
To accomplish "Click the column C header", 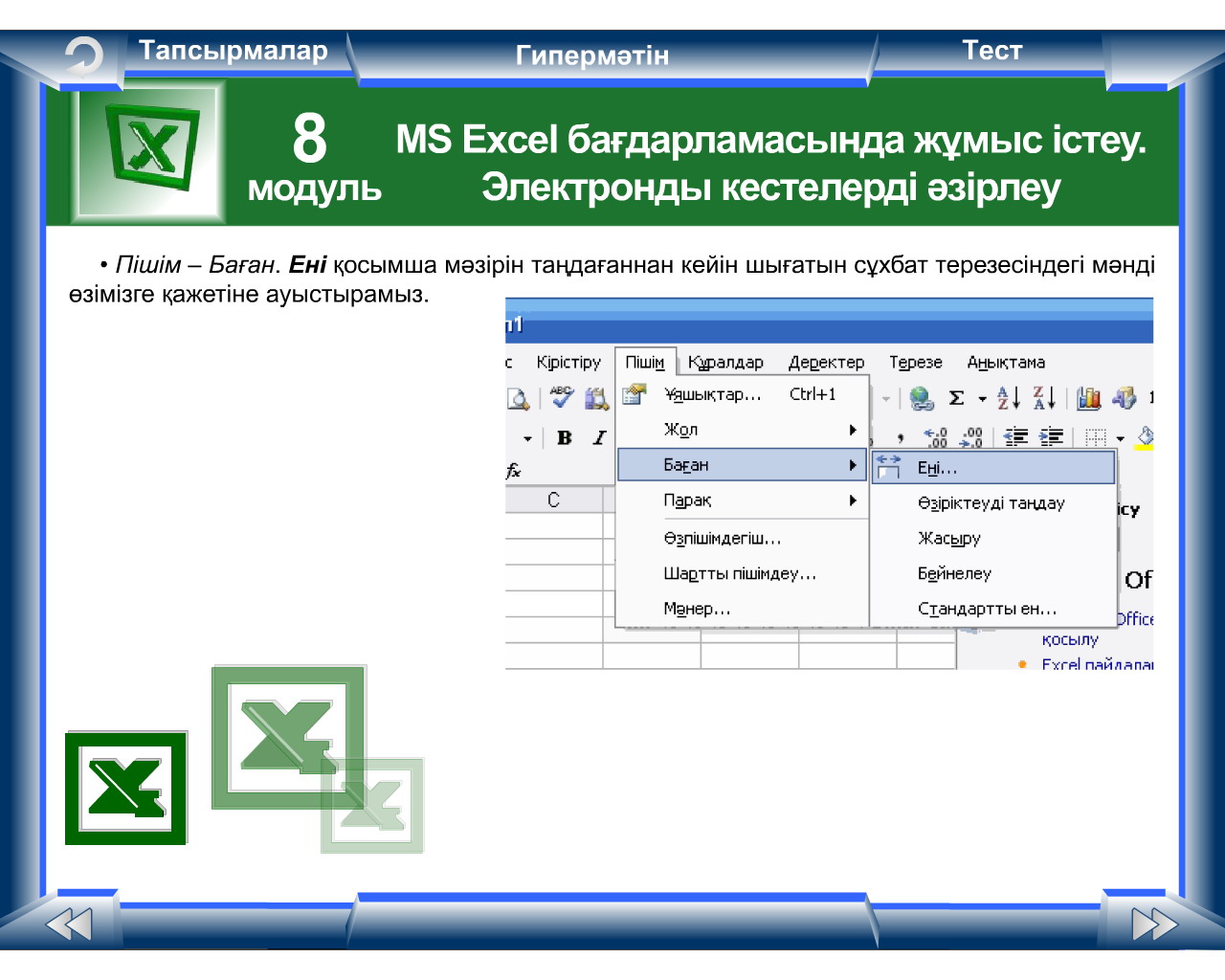I will (x=554, y=500).
